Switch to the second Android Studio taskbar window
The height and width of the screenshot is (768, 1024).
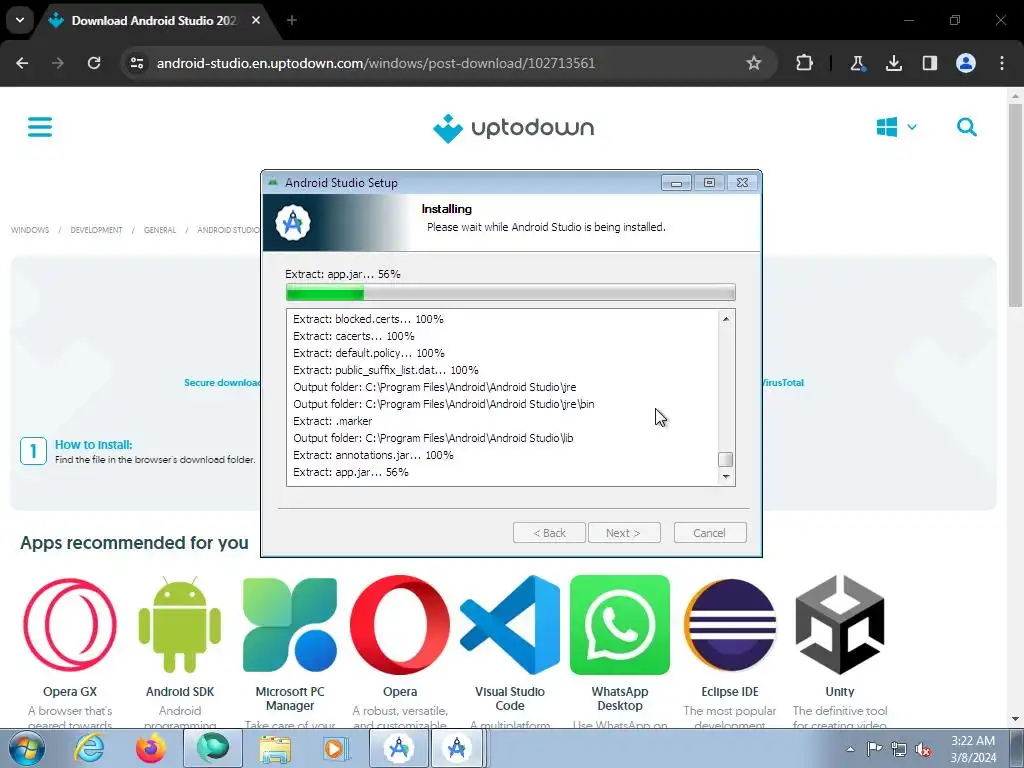point(457,748)
